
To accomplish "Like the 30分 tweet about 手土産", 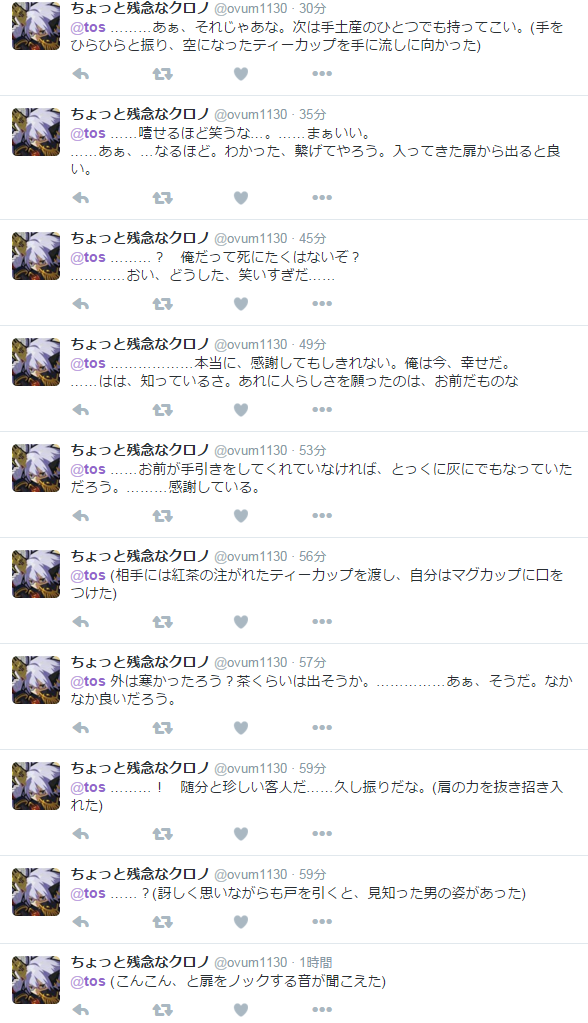I will tap(241, 74).
